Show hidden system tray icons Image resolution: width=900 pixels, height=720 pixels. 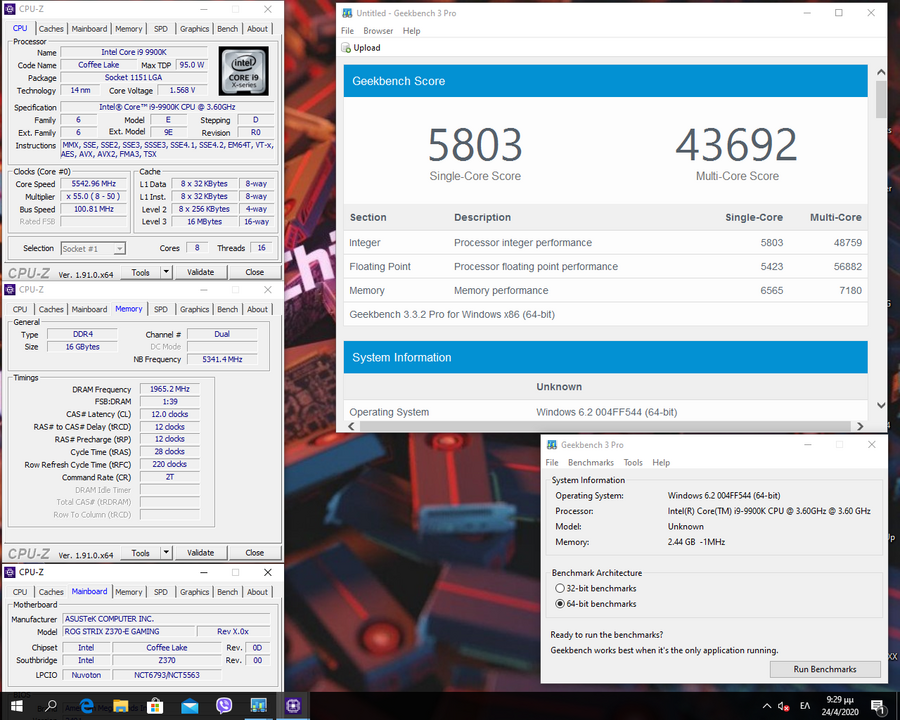click(x=767, y=706)
